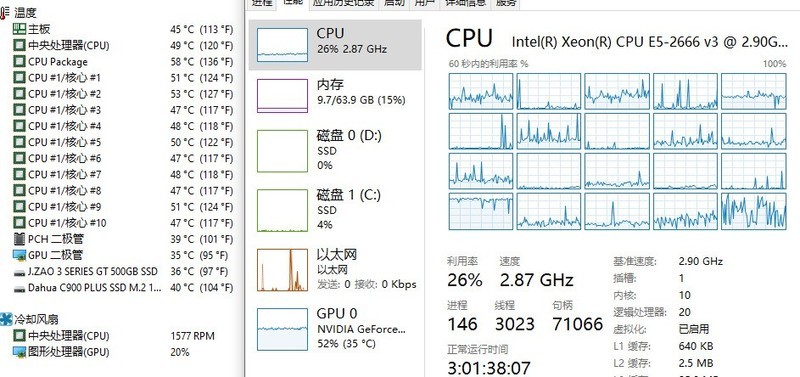The height and width of the screenshot is (377, 800).
Task: Select 磁盘 0 (D:) disk entry
Action: coord(335,151)
